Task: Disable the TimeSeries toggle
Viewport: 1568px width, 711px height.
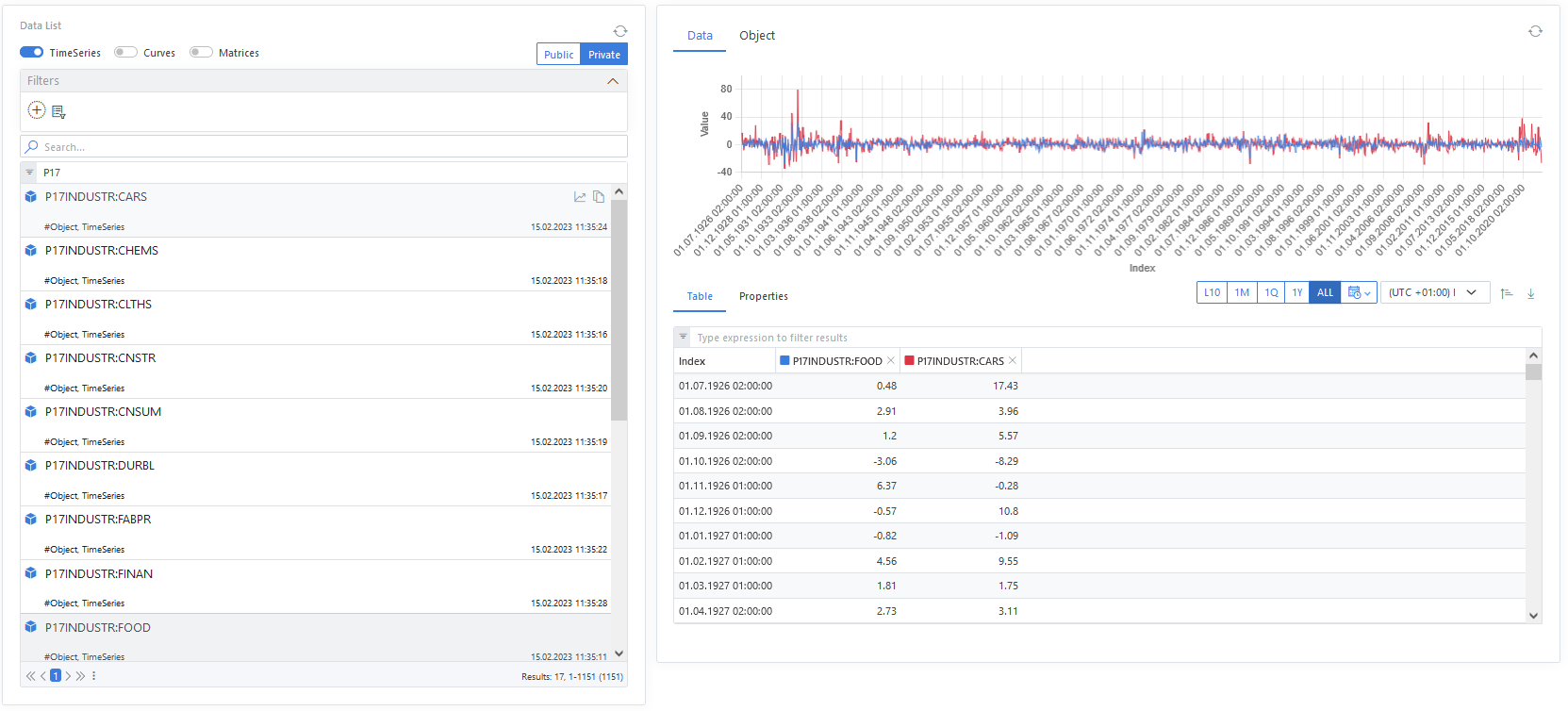Action: click(x=32, y=53)
